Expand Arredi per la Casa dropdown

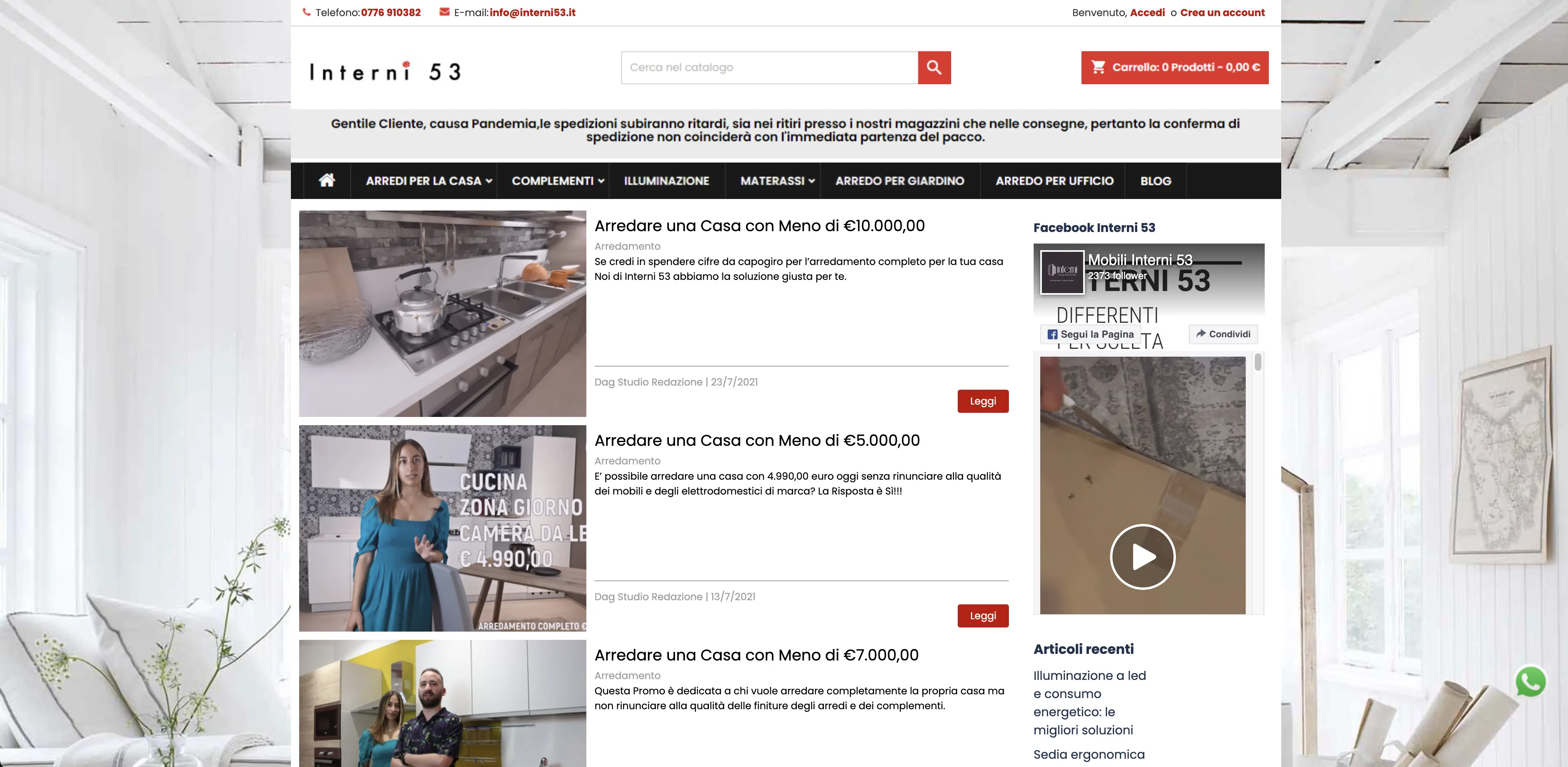tap(489, 181)
